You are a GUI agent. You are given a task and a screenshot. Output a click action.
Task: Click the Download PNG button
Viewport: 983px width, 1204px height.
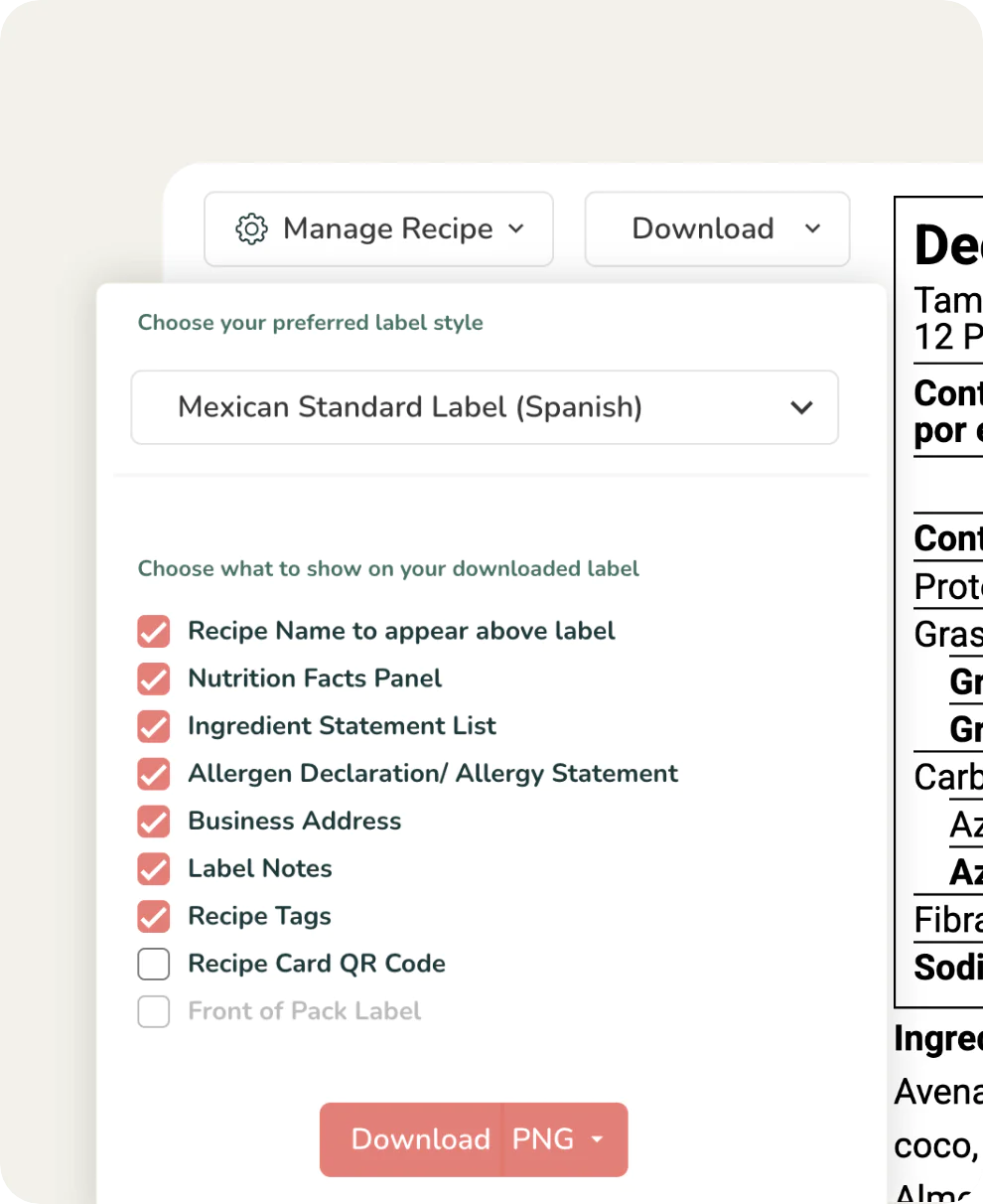click(x=421, y=1139)
